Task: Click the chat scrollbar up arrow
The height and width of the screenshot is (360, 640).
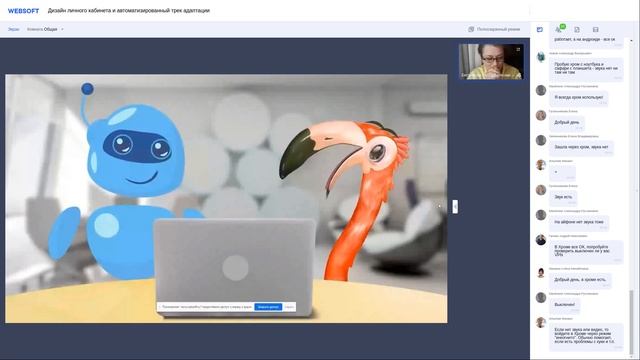Action: (632, 41)
